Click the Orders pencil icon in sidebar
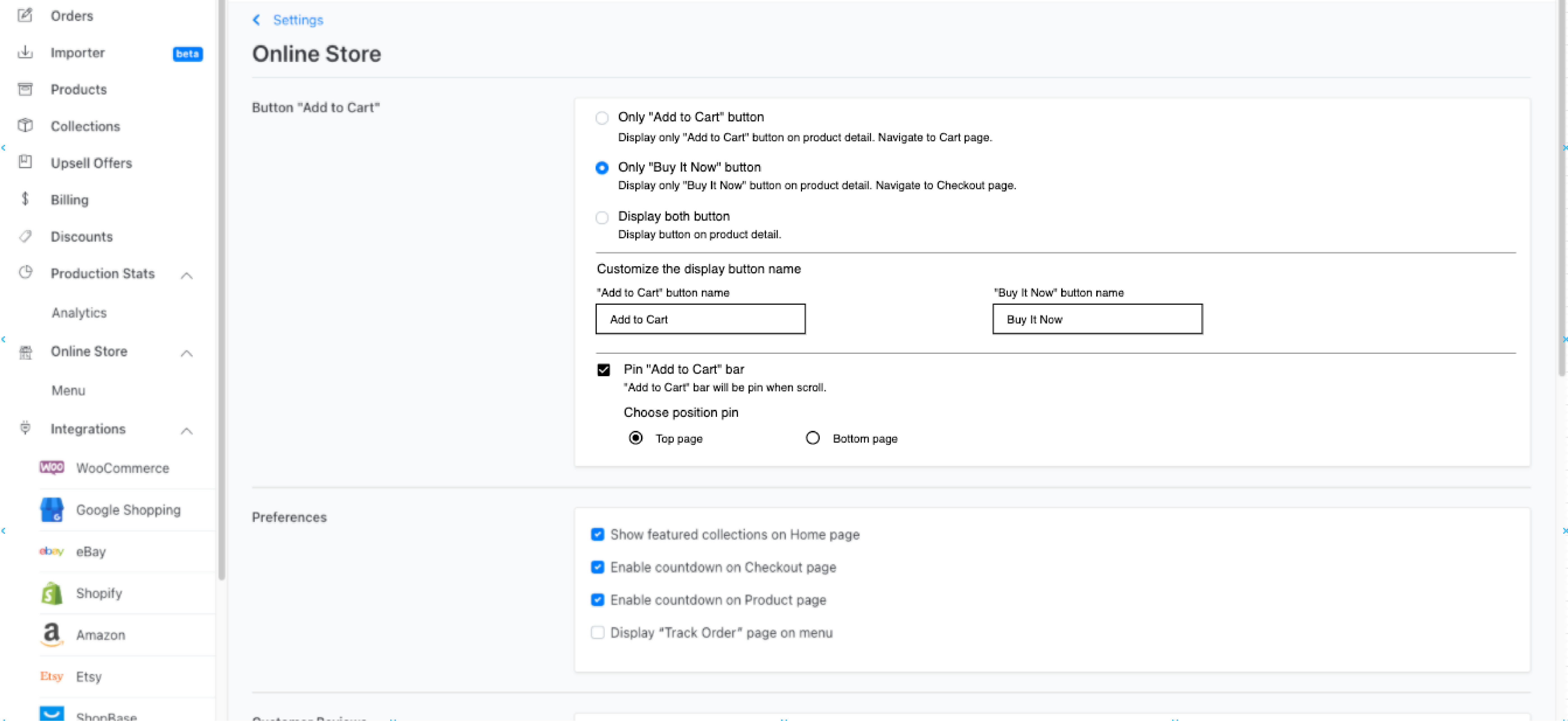The image size is (1568, 721). coord(25,15)
